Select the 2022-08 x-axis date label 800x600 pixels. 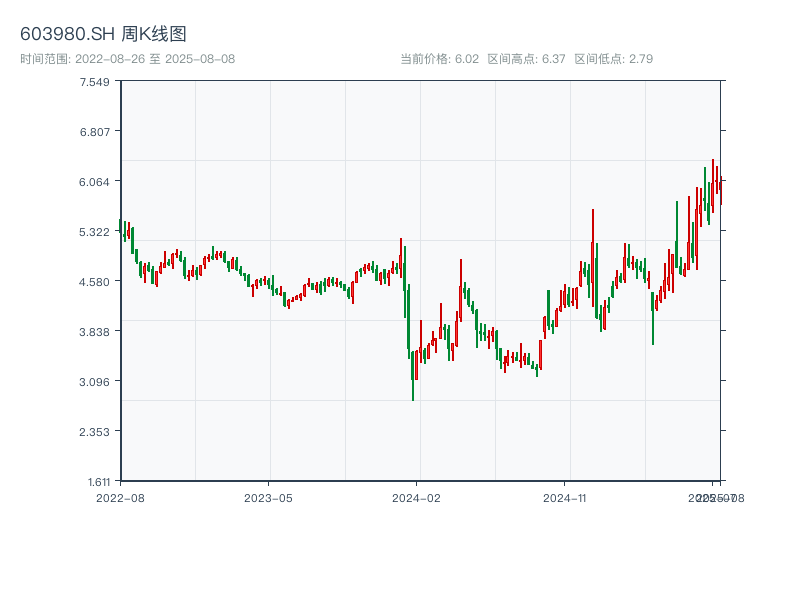point(120,497)
